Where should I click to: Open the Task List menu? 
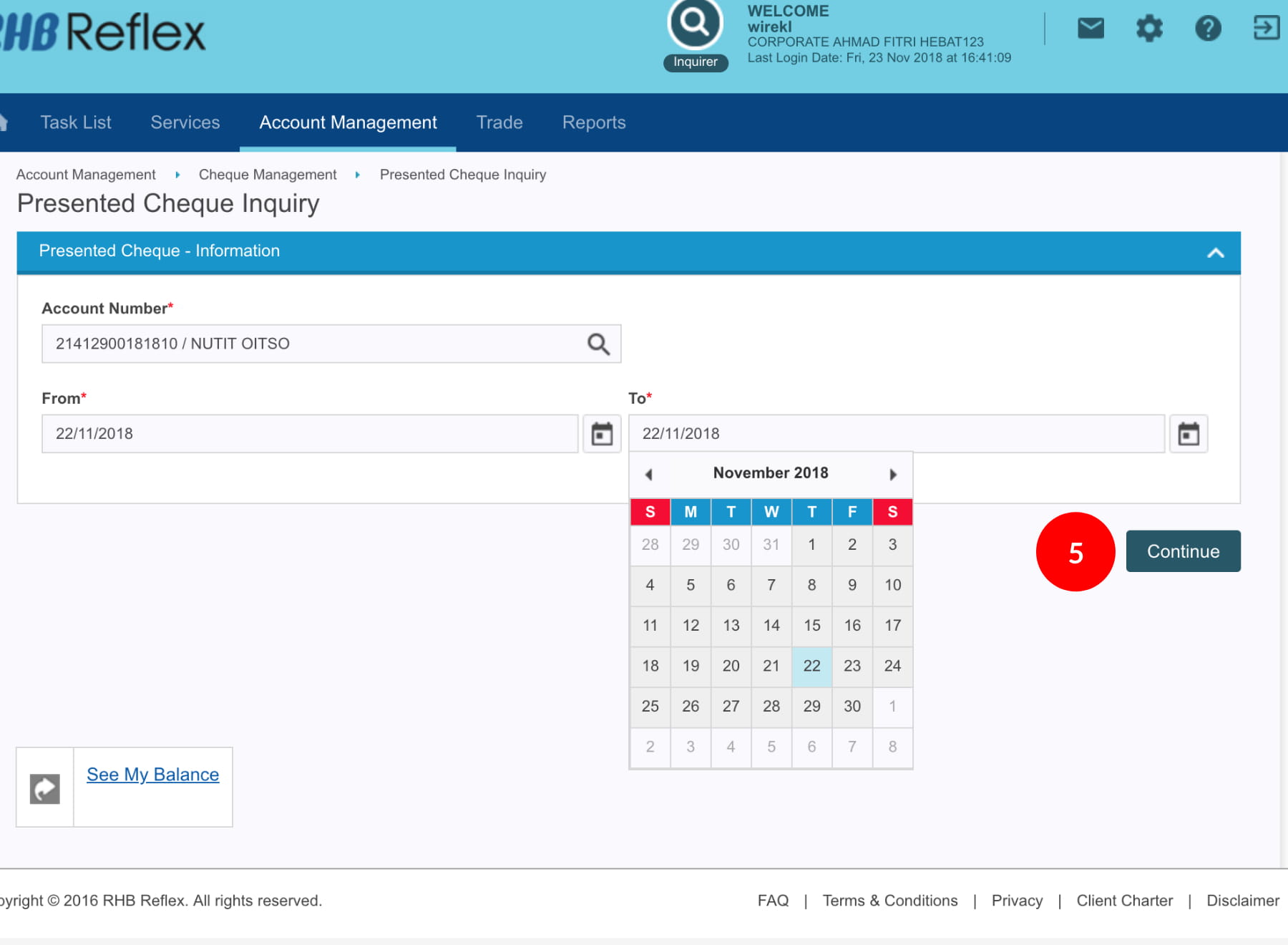pos(76,122)
